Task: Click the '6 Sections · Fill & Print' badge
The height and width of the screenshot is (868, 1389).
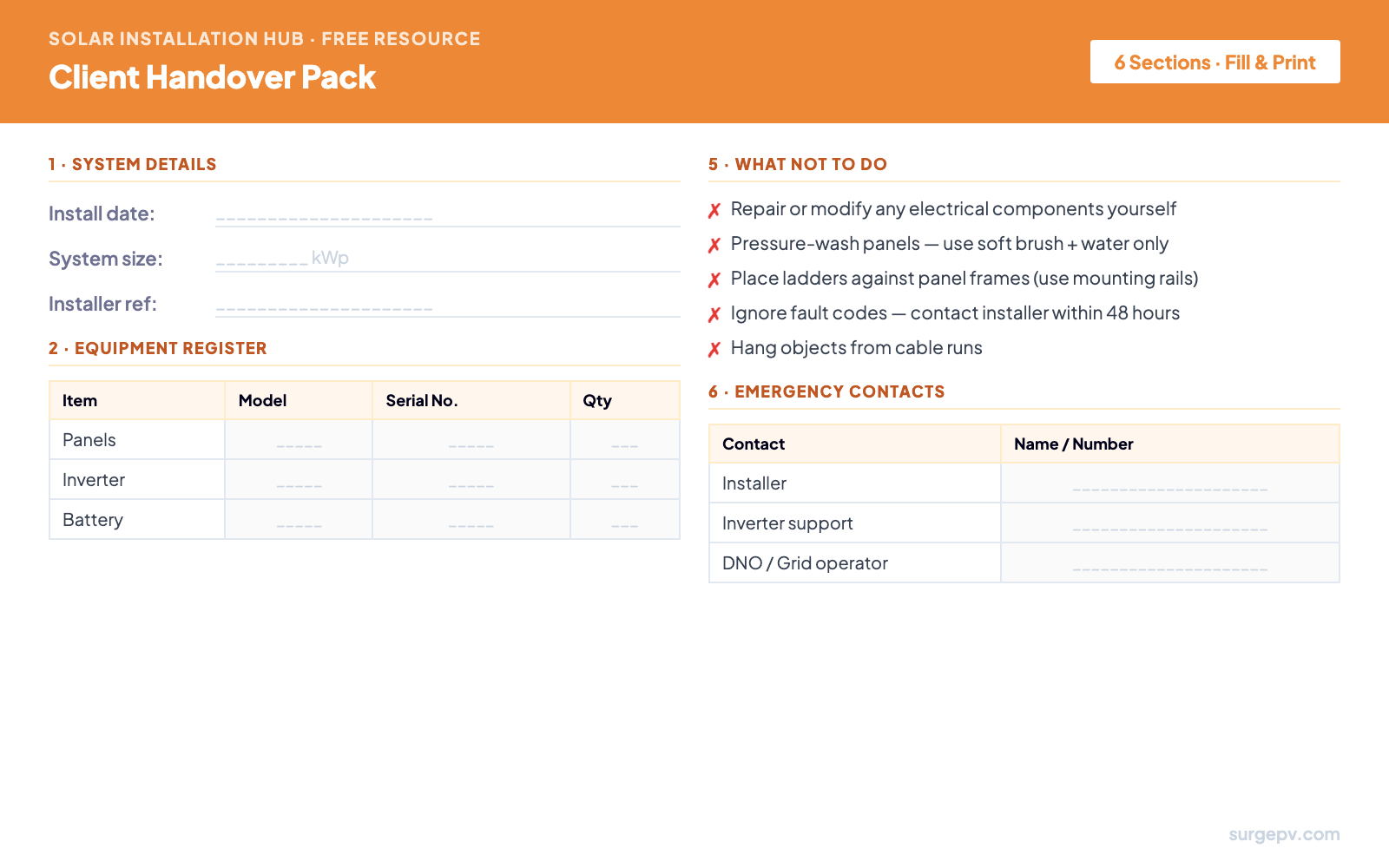Action: coord(1215,62)
